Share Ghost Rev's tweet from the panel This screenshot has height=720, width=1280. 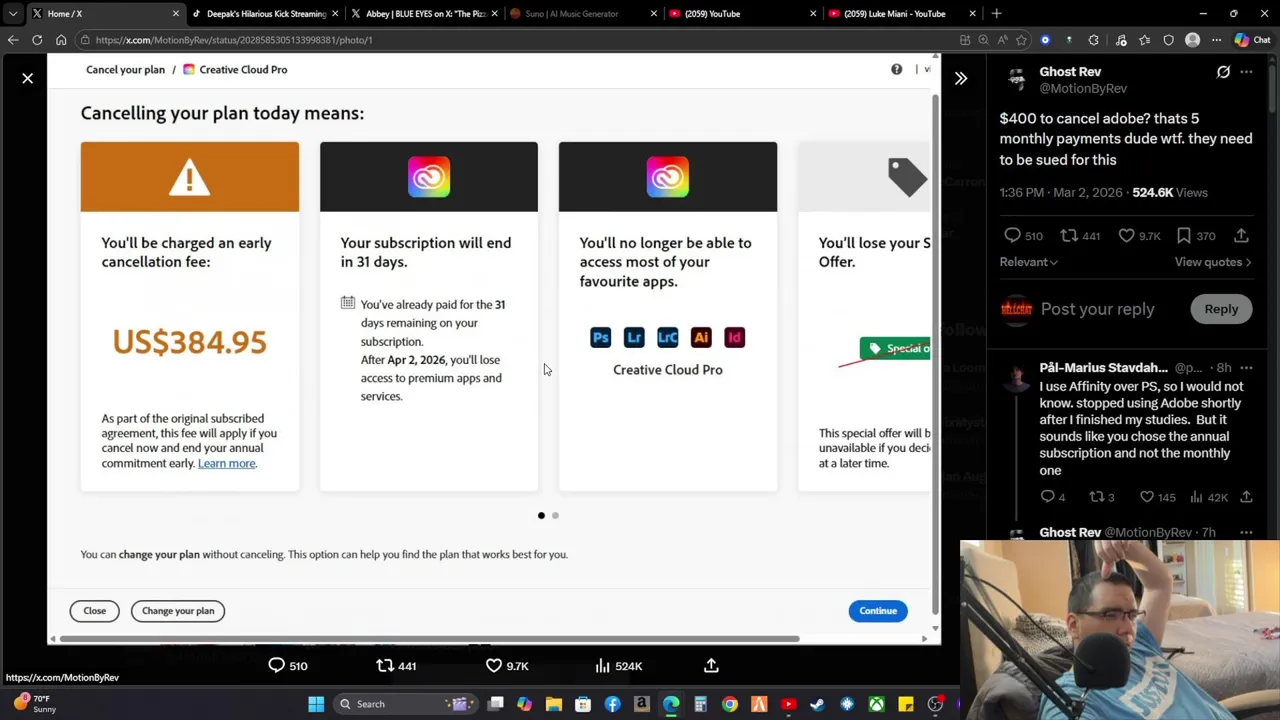[x=1241, y=235]
